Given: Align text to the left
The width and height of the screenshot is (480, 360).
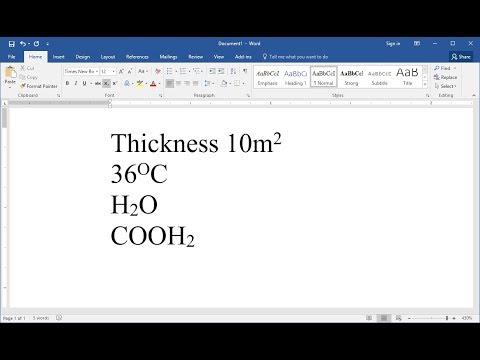Looking at the screenshot, I should (170, 83).
